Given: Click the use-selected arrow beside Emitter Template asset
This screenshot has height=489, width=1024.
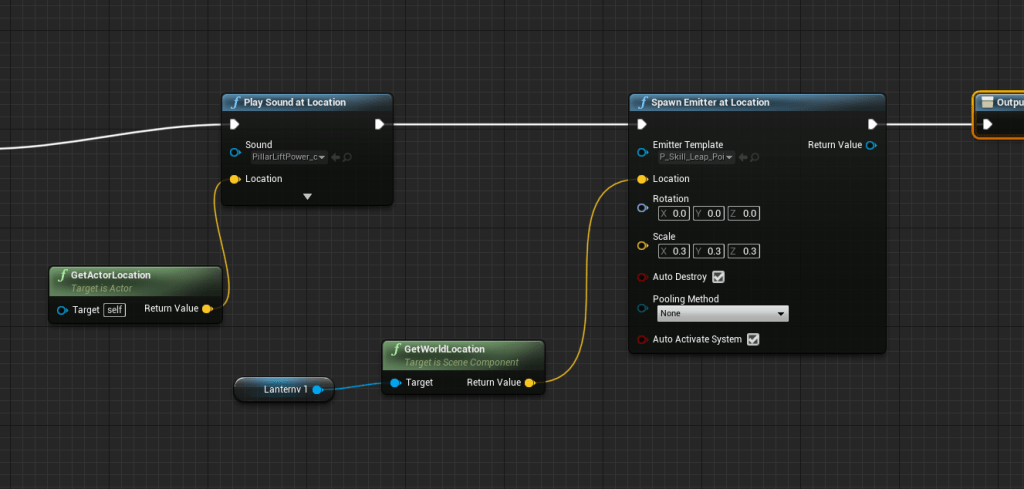Looking at the screenshot, I should [743, 157].
